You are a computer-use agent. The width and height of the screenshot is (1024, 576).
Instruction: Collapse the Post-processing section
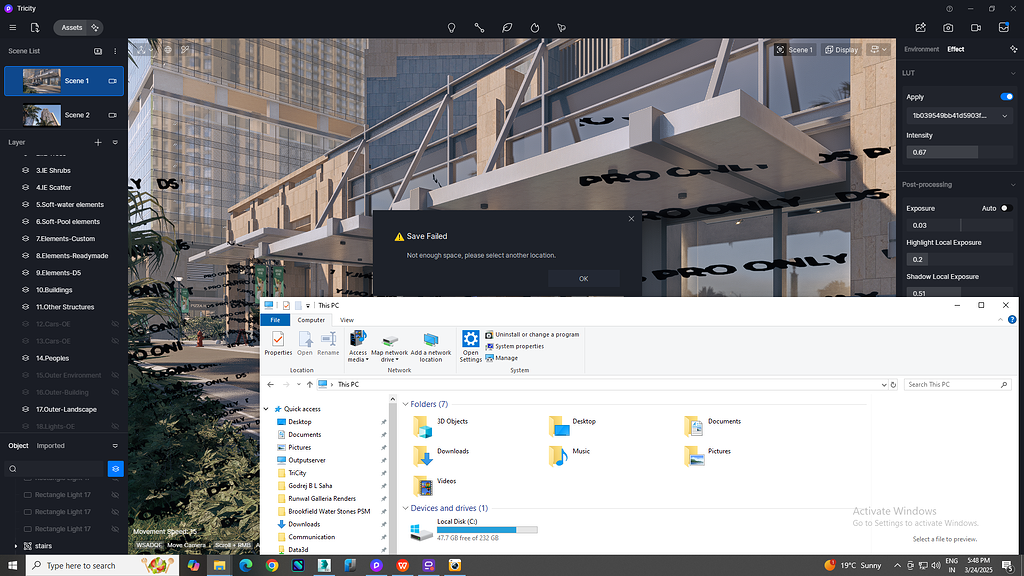pyautogui.click(x=1011, y=183)
